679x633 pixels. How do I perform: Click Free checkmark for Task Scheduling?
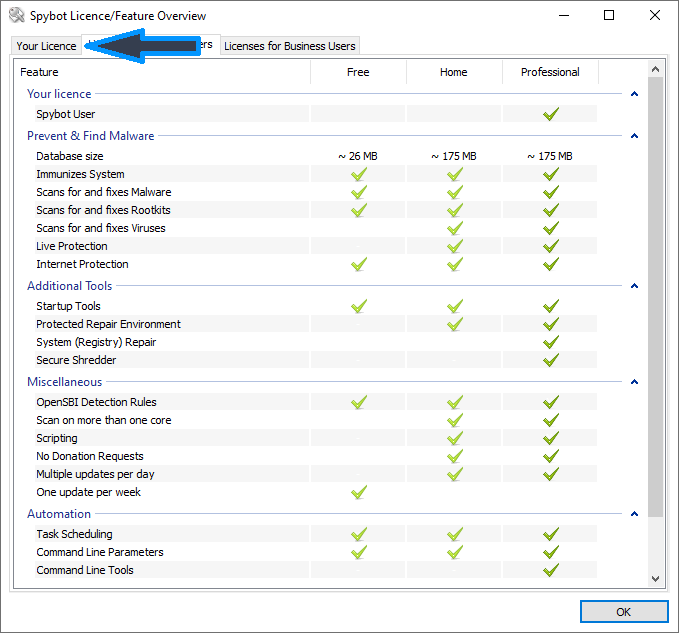coord(359,534)
